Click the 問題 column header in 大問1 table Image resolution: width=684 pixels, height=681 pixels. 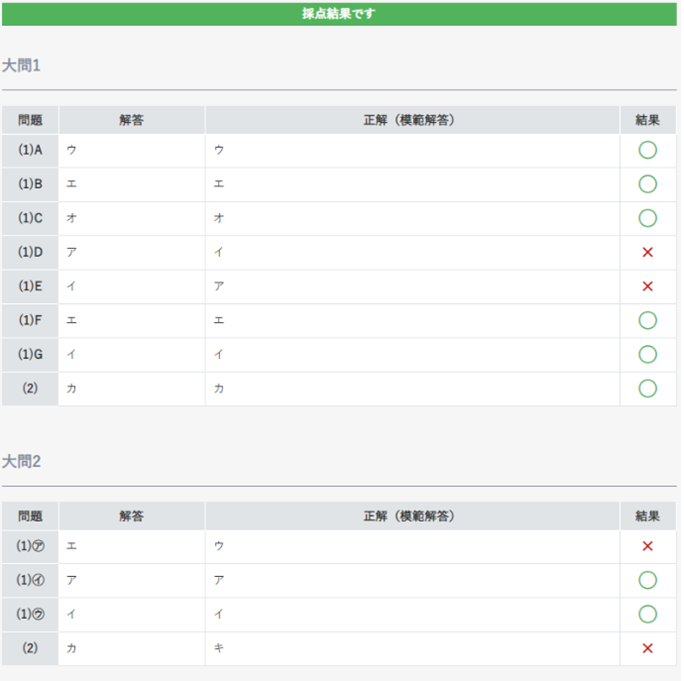click(30, 120)
